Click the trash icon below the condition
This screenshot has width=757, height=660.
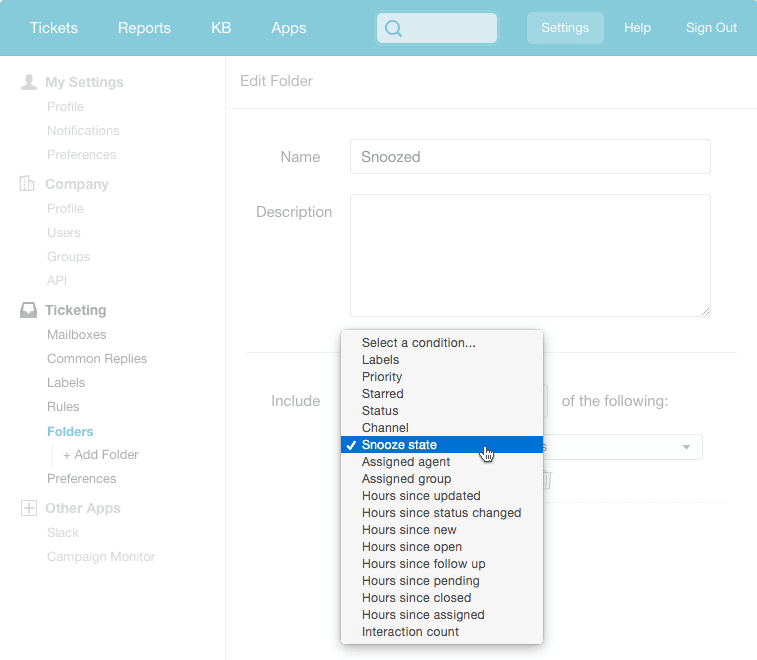546,481
